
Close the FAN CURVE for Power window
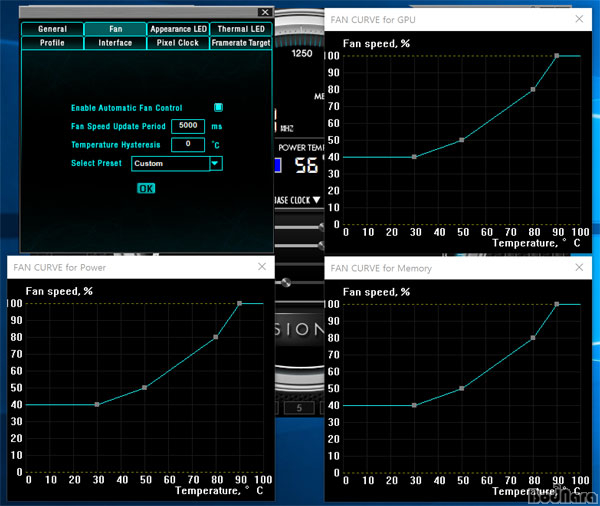tap(262, 267)
